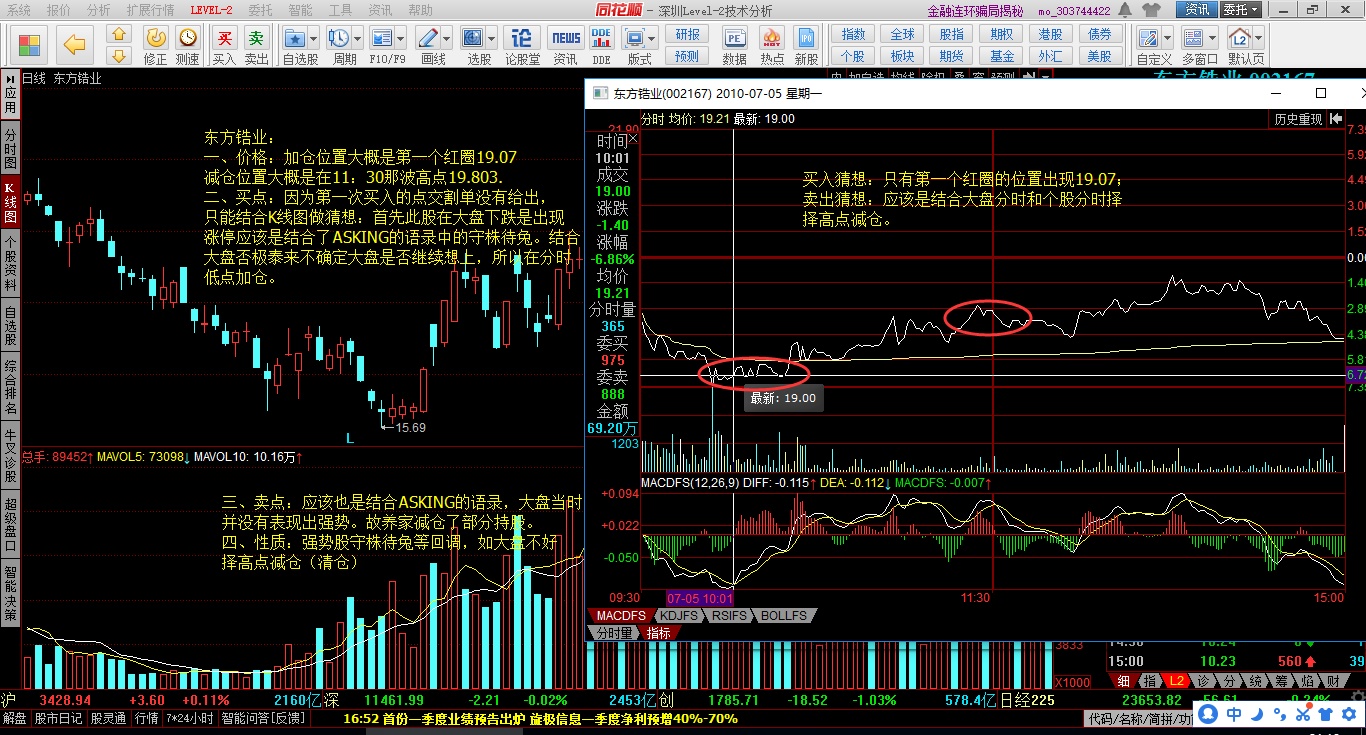
Task: Open the 报价 menu
Action: tap(59, 10)
